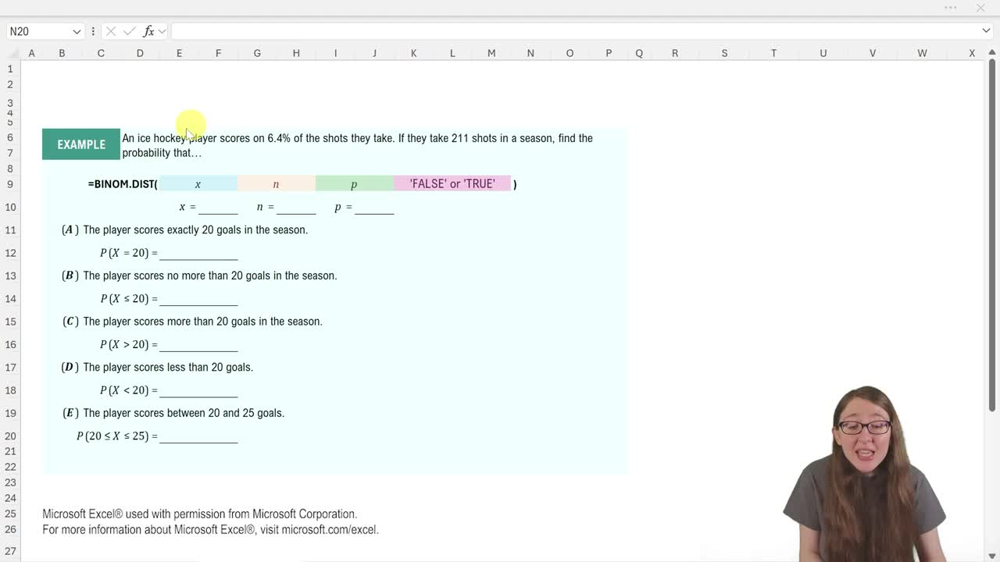Screen dimensions: 1000x562
Task: Click the P(X < 20) answer blank
Action: pos(198,391)
